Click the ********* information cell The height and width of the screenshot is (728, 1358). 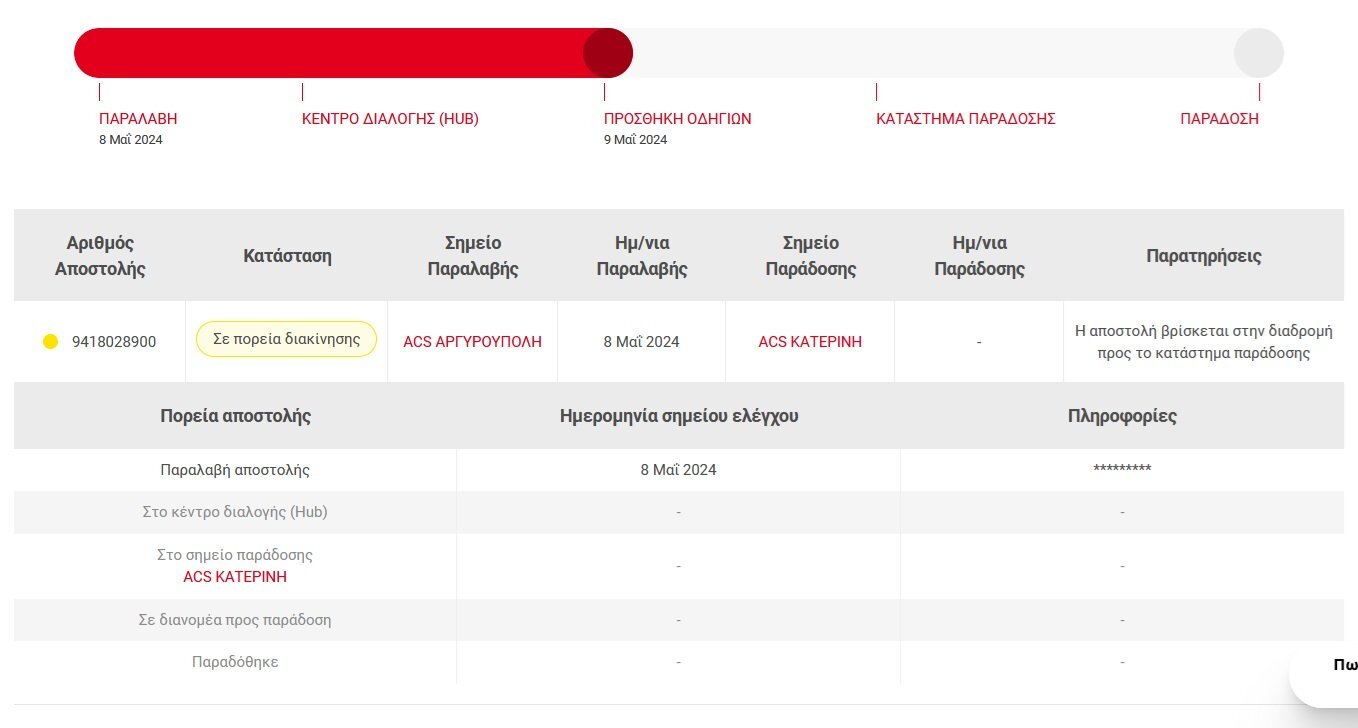[1122, 470]
